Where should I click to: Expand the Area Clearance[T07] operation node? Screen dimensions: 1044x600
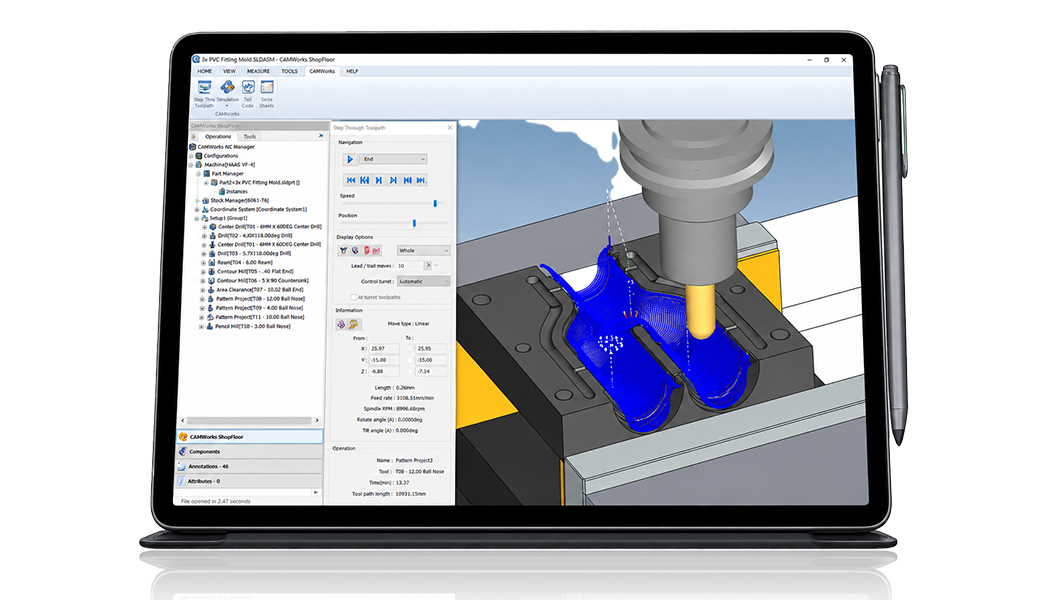(203, 290)
